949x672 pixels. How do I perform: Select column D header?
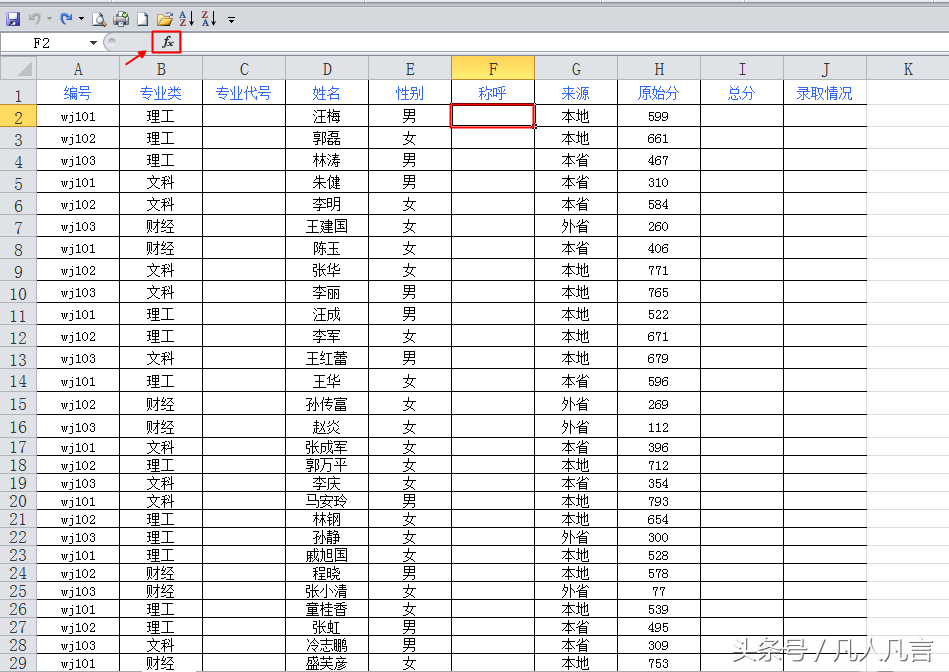tap(327, 68)
